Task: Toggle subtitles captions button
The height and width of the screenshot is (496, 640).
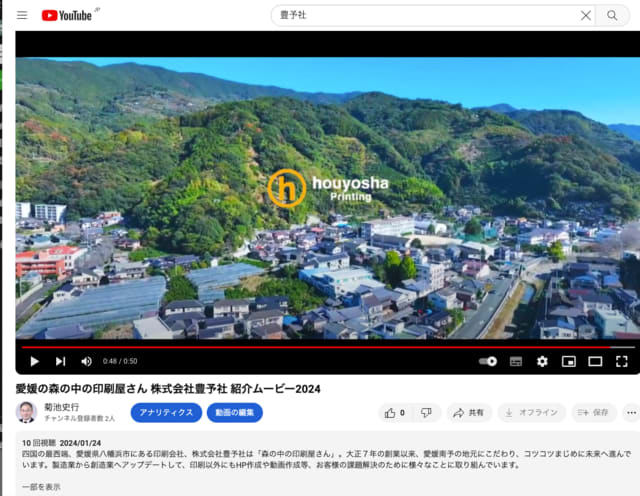Action: [516, 361]
